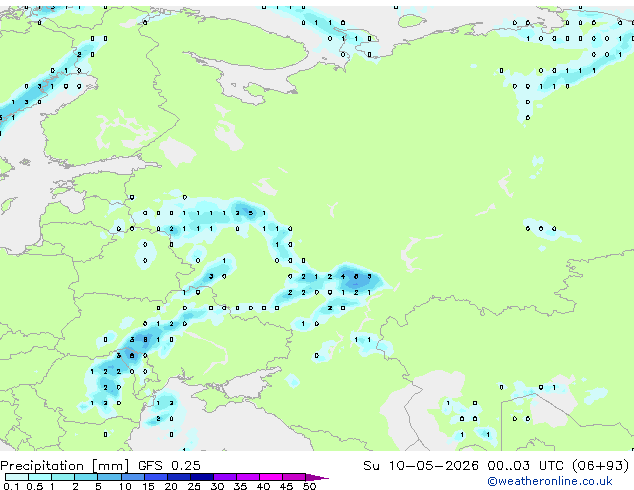Click the legend scale label '0.5'
Screen dimensions: 634x490
click(x=35, y=486)
